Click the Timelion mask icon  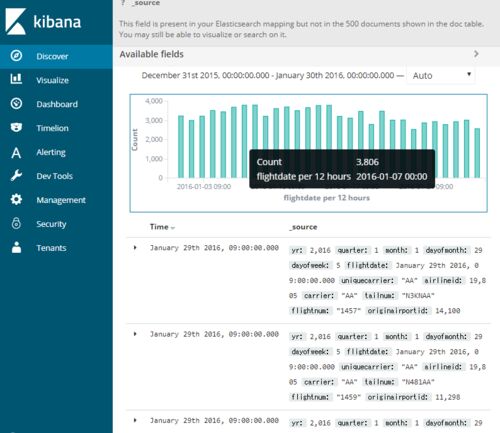click(16, 127)
